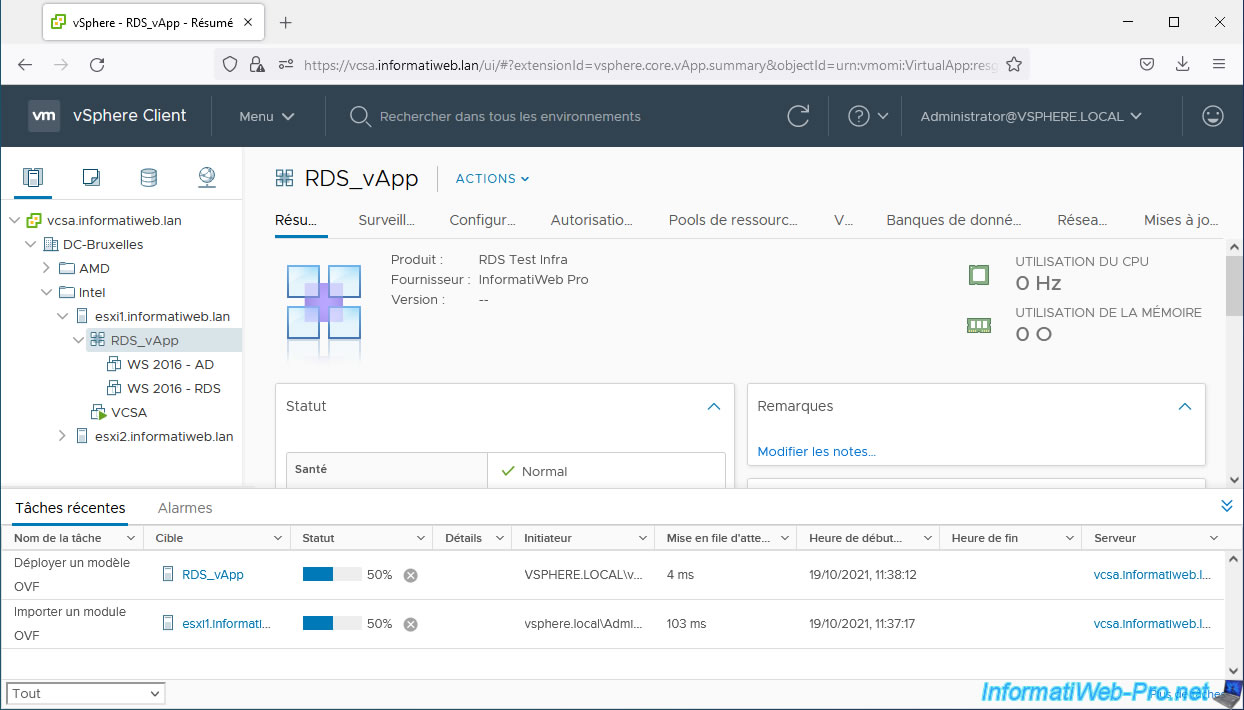Open the Autorisations tab
The width and height of the screenshot is (1244, 710).
591,220
